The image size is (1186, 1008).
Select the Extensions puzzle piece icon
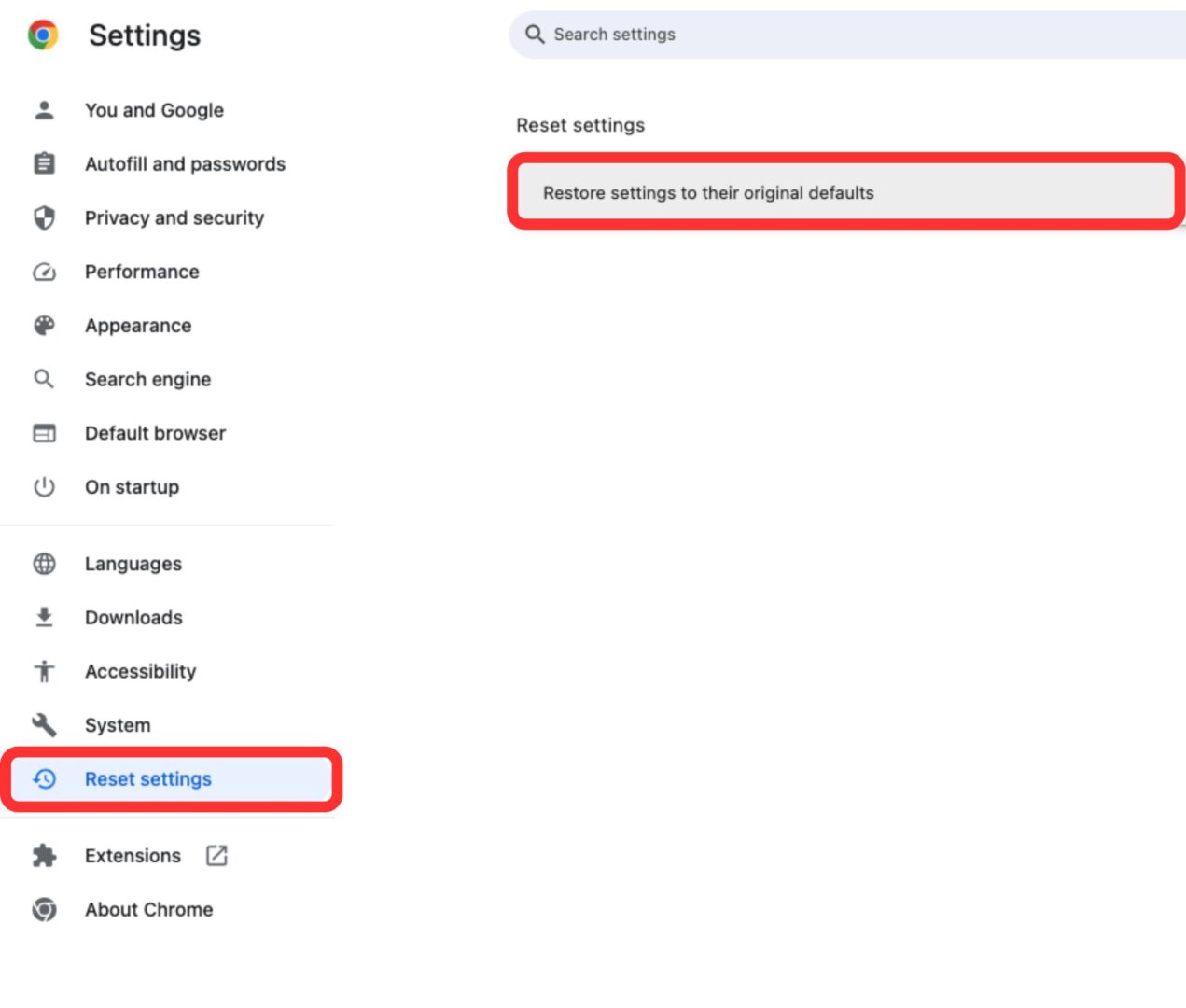(44, 855)
